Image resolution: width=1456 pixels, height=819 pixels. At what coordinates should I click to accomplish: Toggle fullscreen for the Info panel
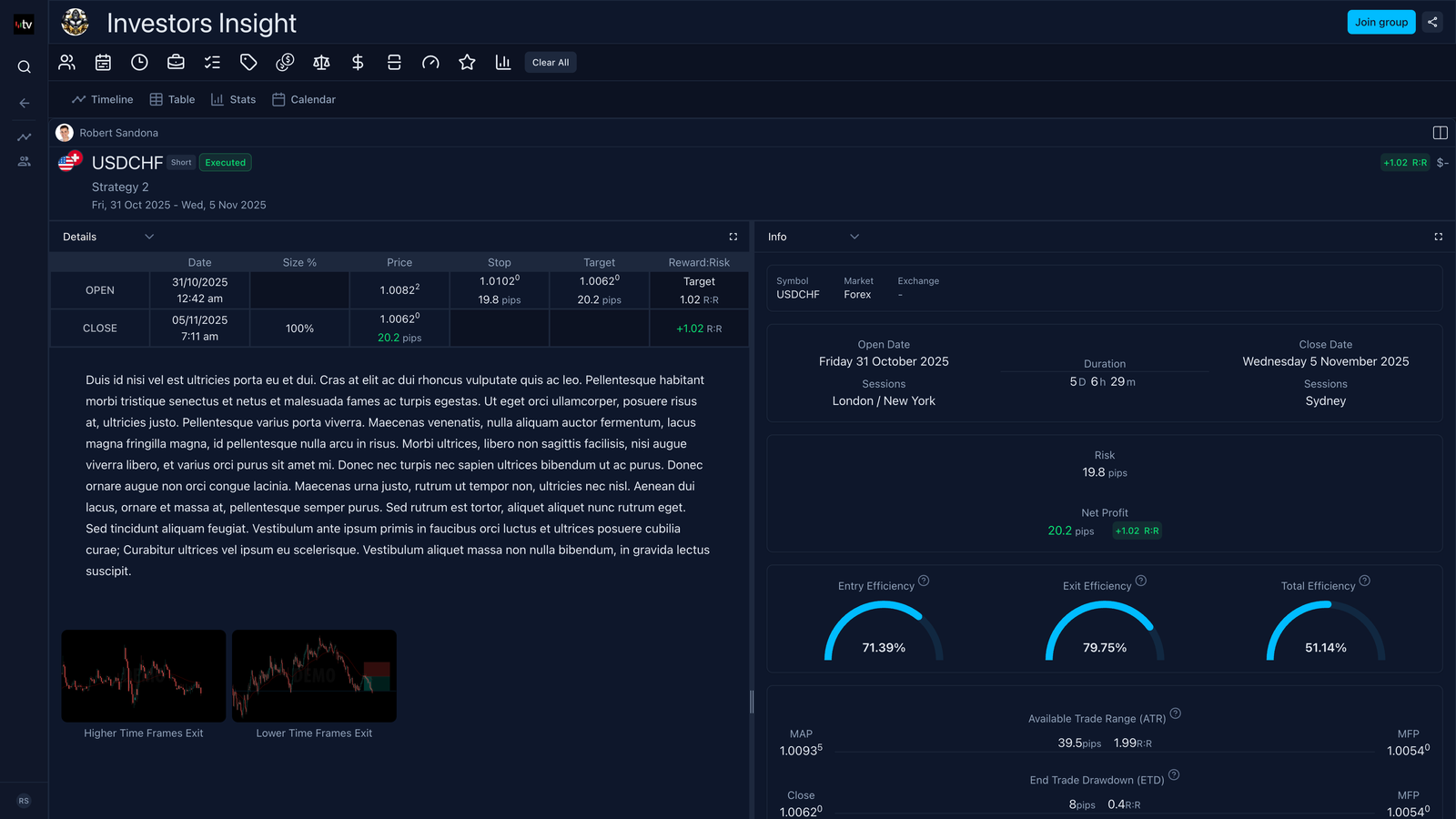[x=1439, y=237]
